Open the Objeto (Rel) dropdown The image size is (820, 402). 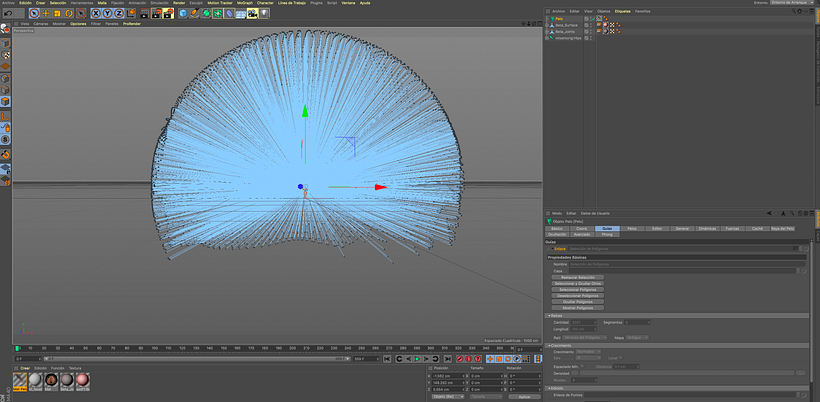click(x=448, y=397)
